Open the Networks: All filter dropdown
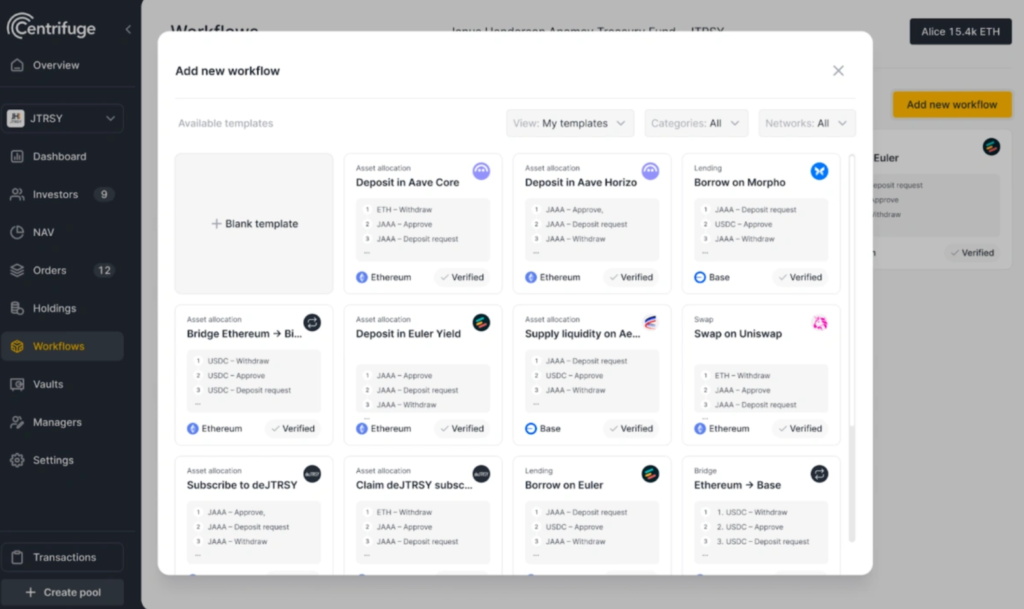Viewport: 1024px width, 609px height. coord(806,123)
